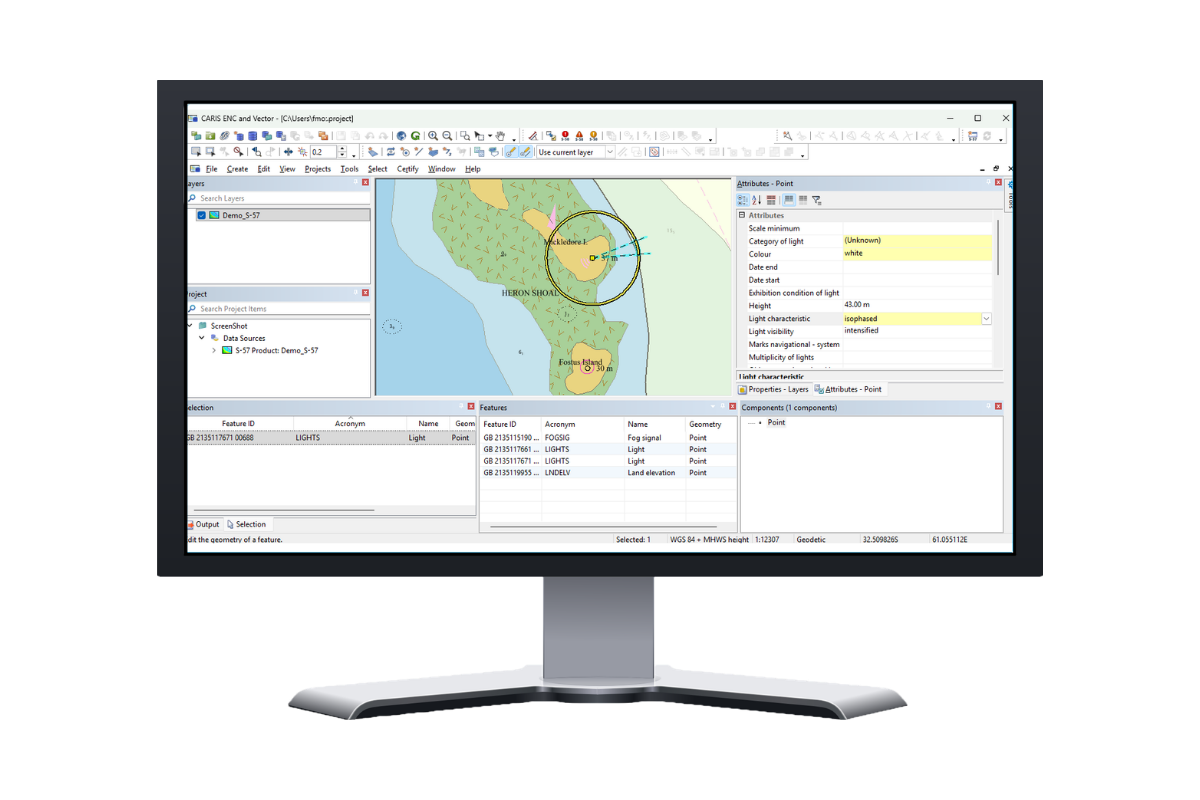The image size is (1200, 800).
Task: Click the Acronym column header in Selection
Action: tap(350, 424)
